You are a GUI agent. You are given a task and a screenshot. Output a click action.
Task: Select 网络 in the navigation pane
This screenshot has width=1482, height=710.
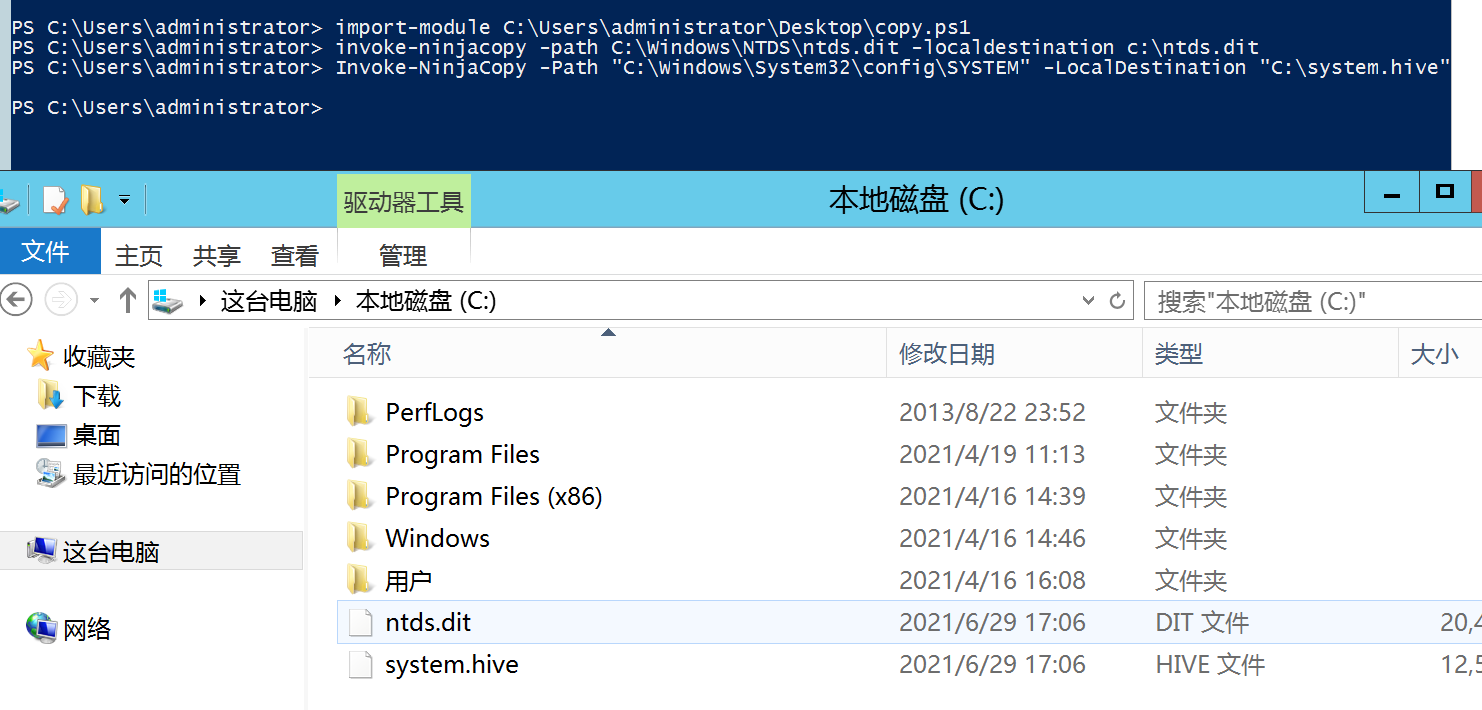click(x=87, y=629)
